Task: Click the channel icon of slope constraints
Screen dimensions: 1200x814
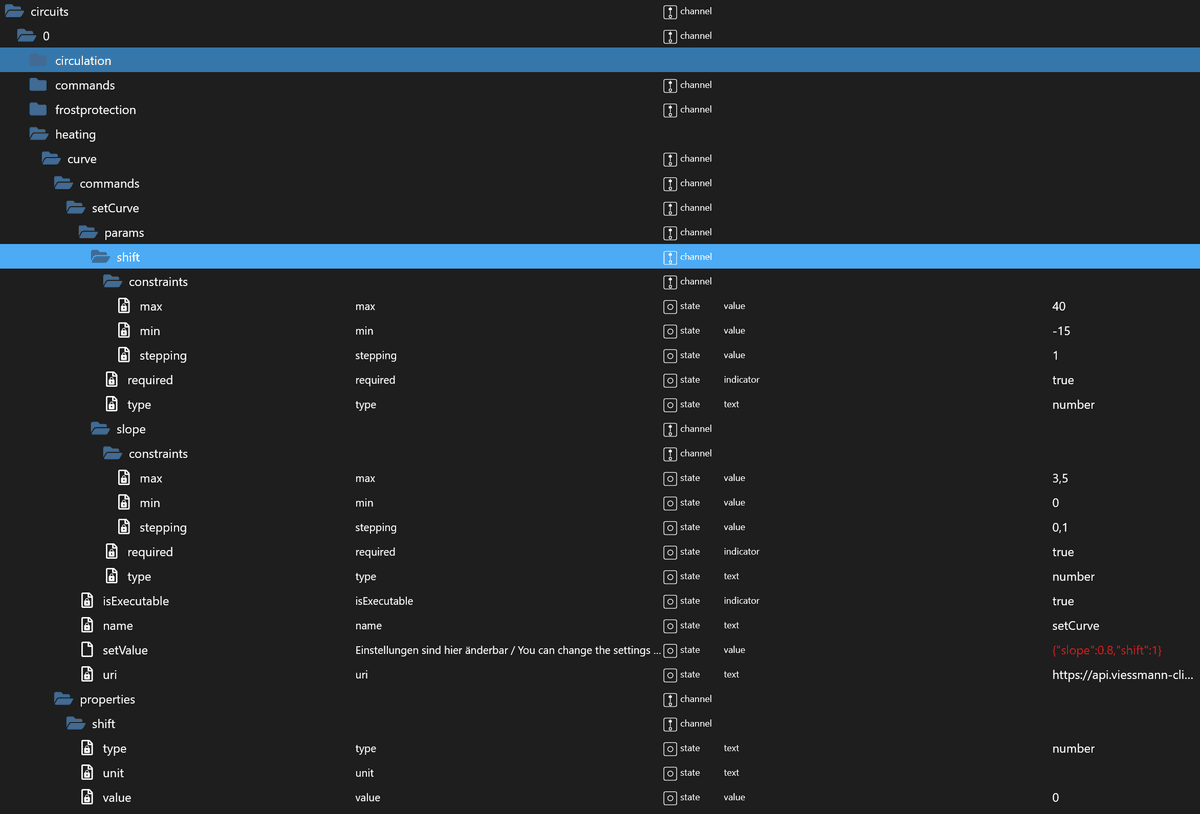Action: [x=671, y=453]
